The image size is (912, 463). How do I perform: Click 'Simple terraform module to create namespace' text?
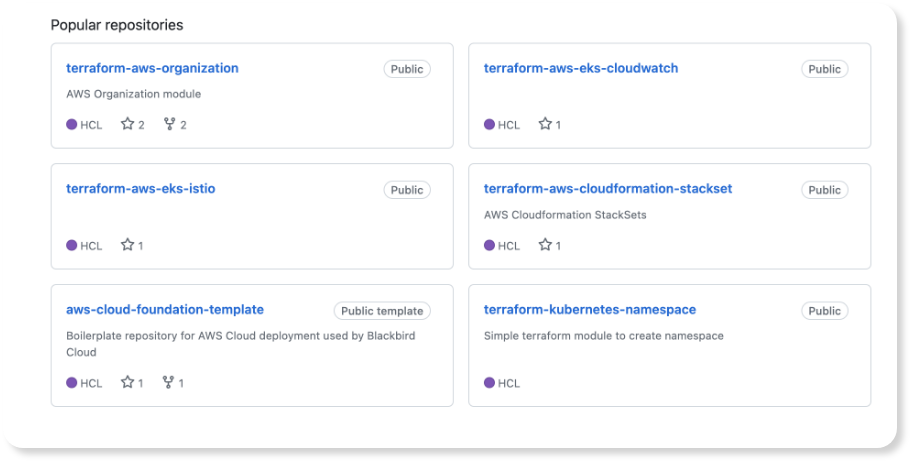604,336
